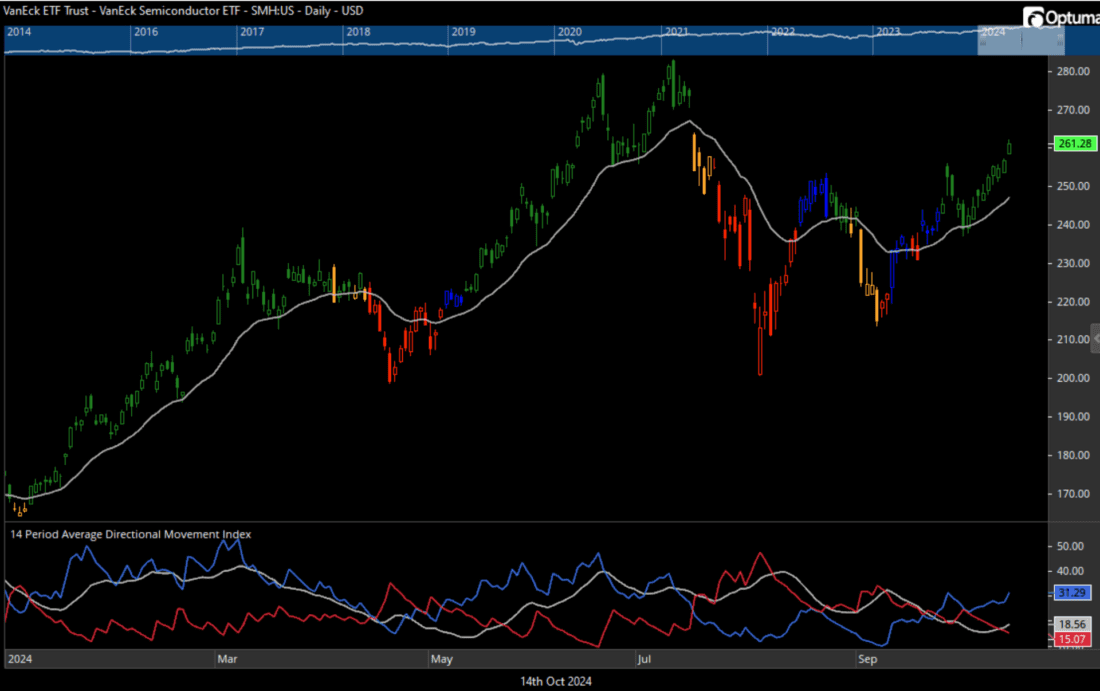Image resolution: width=1100 pixels, height=691 pixels.
Task: Click the 200.00 price scale level
Action: 1072,378
